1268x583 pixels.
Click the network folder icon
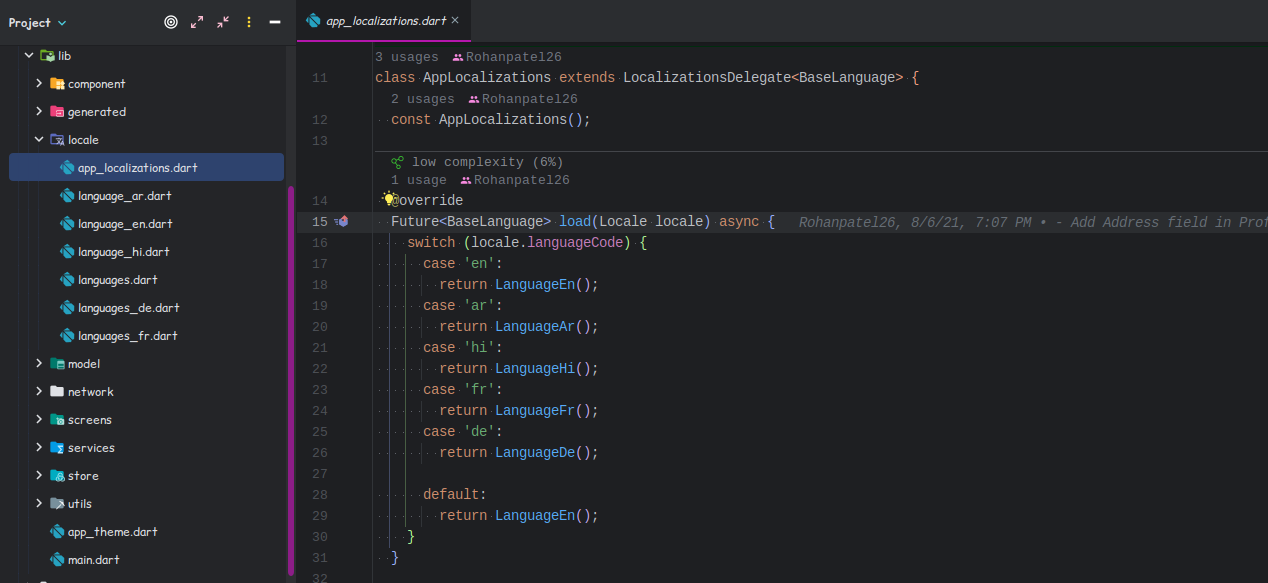[x=57, y=392]
